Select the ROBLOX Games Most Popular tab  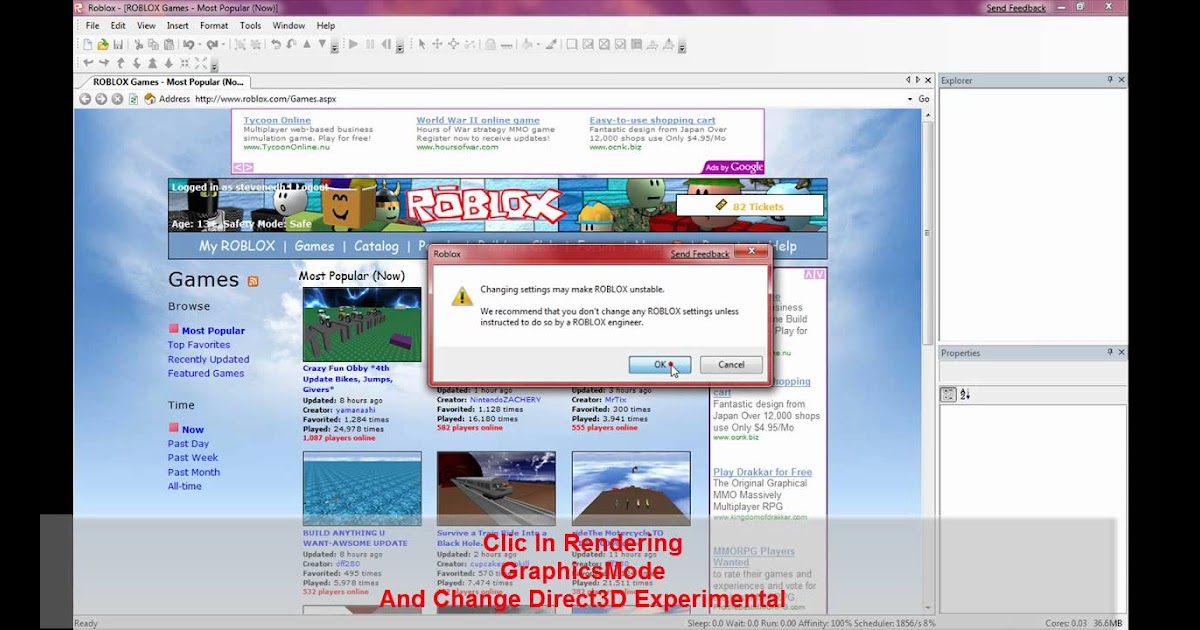[x=167, y=82]
